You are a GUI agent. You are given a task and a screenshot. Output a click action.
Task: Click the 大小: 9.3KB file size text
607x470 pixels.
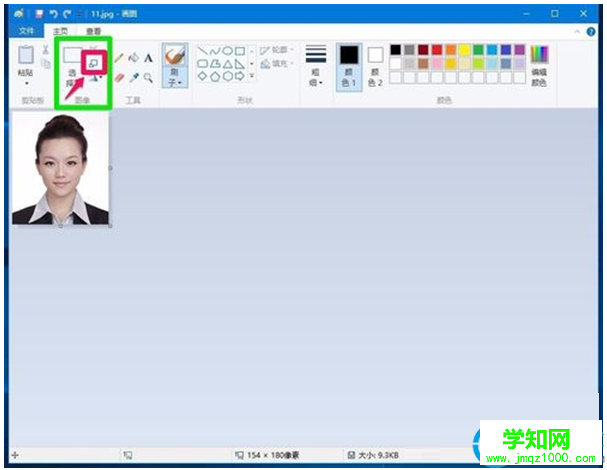pyautogui.click(x=378, y=455)
